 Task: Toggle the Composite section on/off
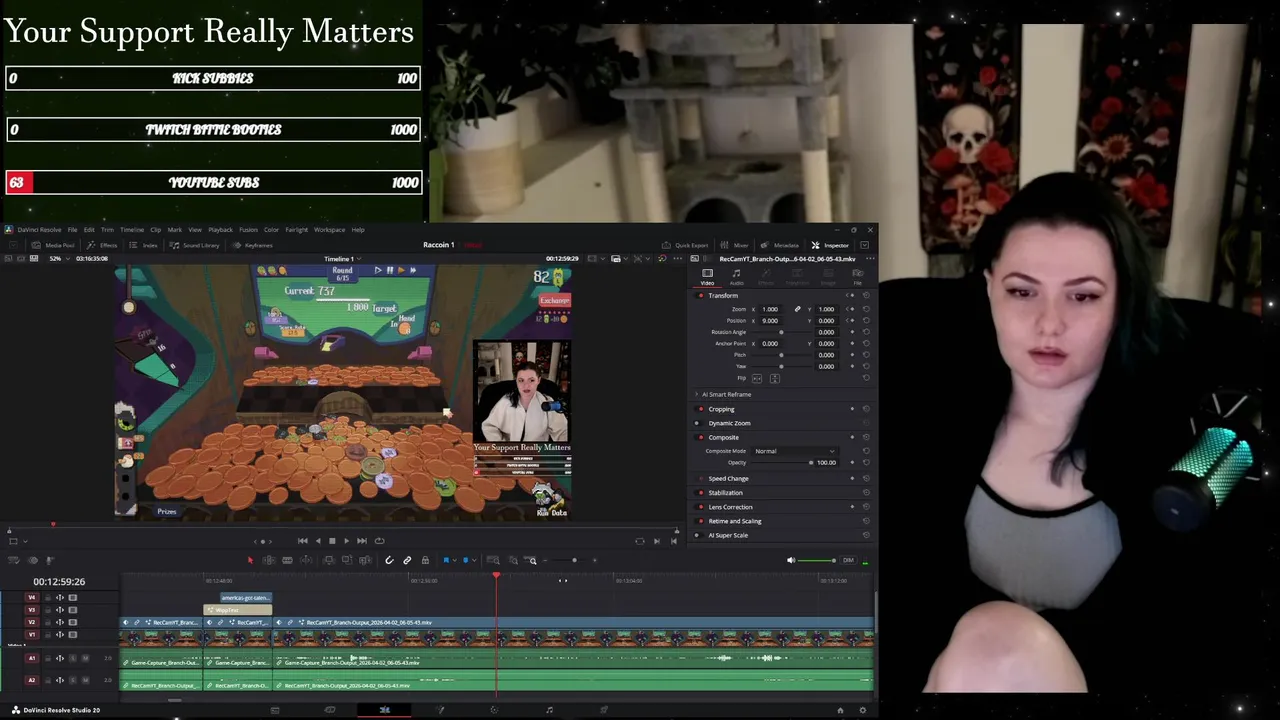click(x=700, y=437)
